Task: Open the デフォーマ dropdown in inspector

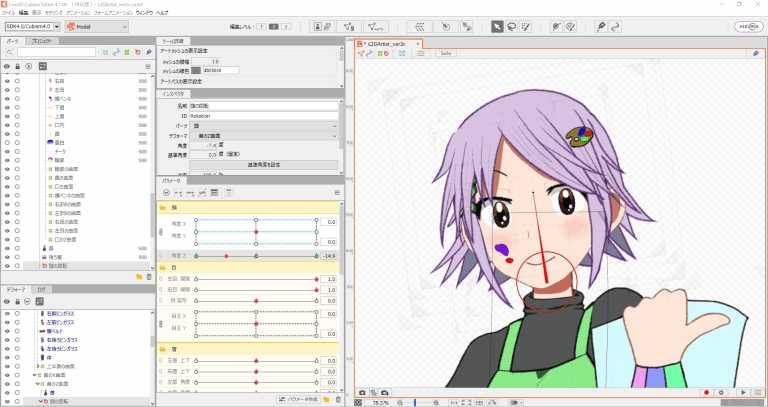Action: [x=264, y=136]
